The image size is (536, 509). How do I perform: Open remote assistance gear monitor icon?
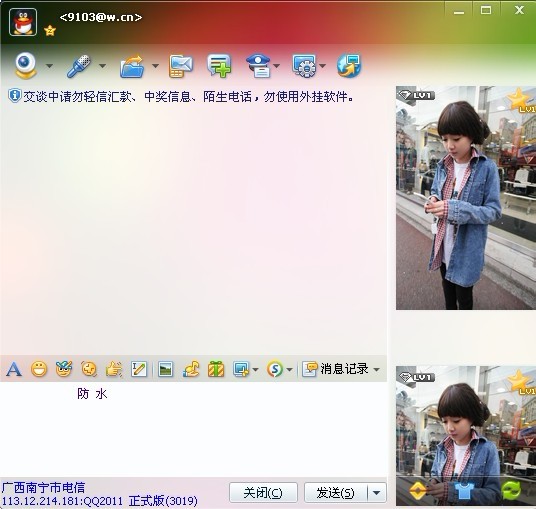point(304,66)
